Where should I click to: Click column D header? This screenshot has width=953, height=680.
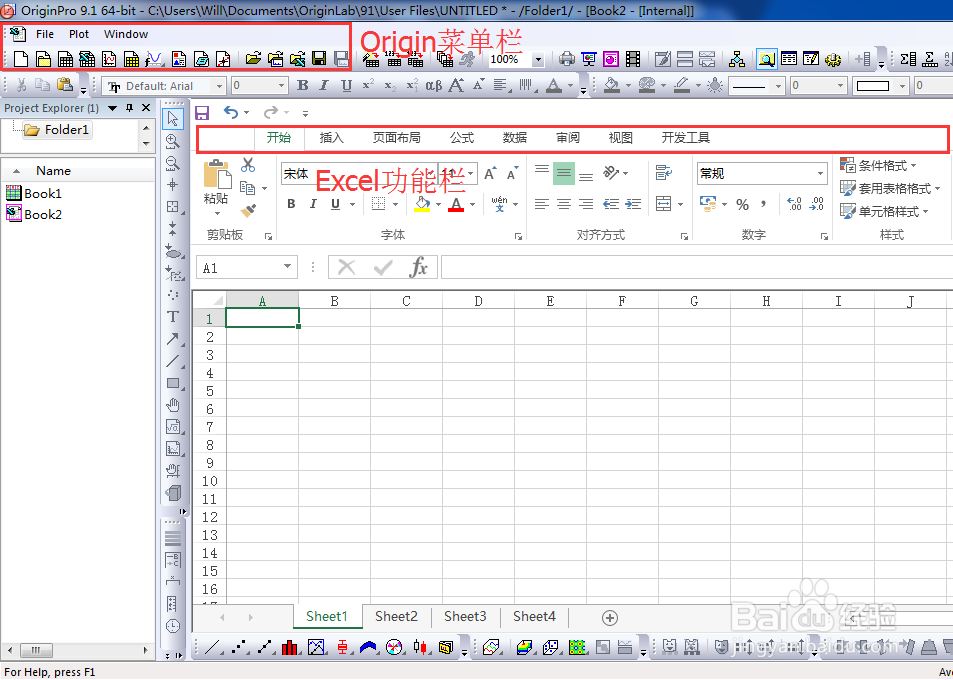478,301
